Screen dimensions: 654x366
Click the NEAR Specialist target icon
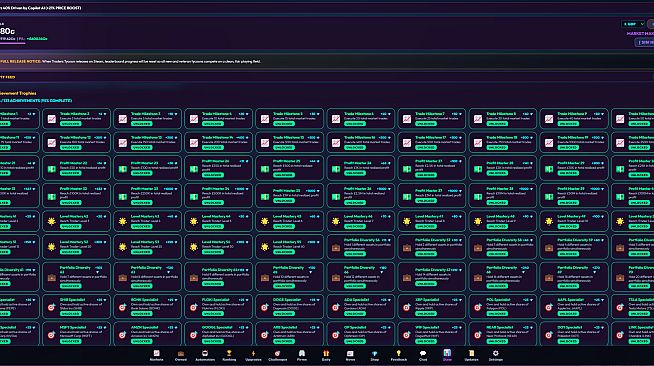(478, 335)
